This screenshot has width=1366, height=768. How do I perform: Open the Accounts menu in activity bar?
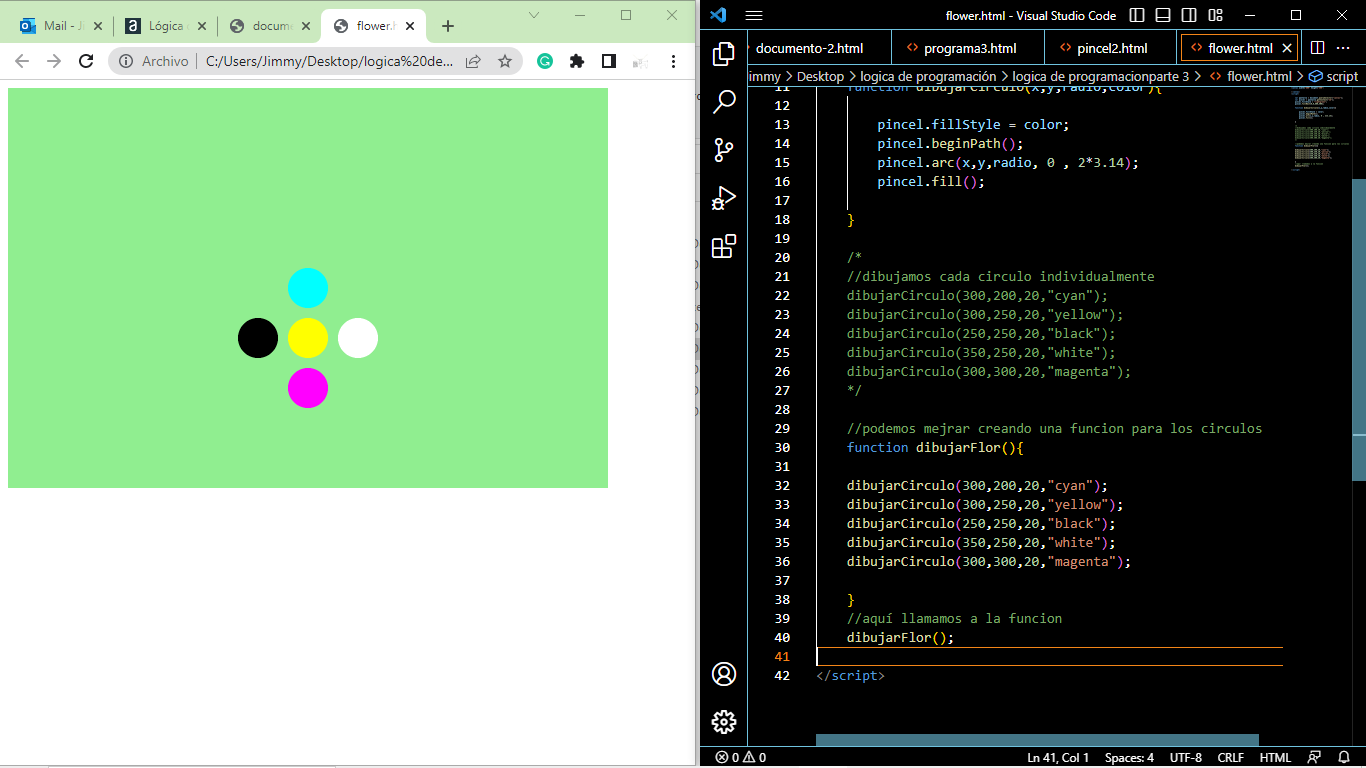[x=724, y=674]
